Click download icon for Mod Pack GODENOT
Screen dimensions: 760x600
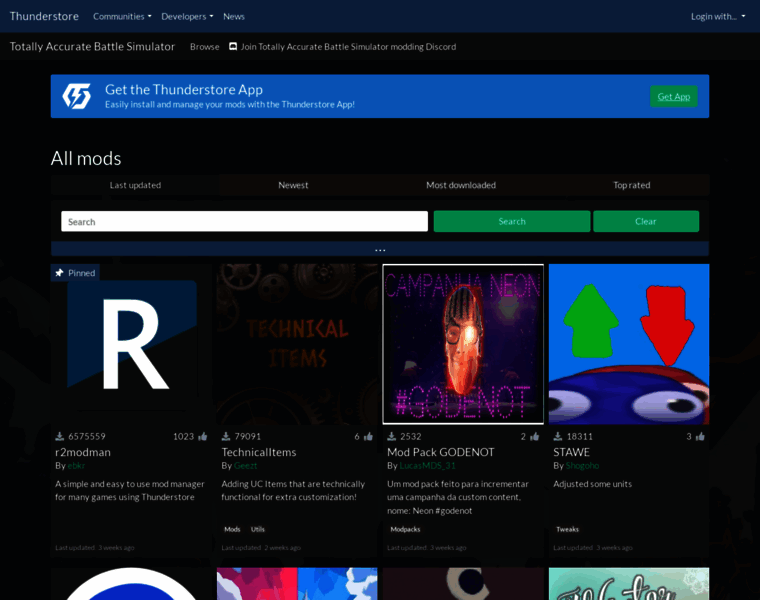click(x=392, y=437)
